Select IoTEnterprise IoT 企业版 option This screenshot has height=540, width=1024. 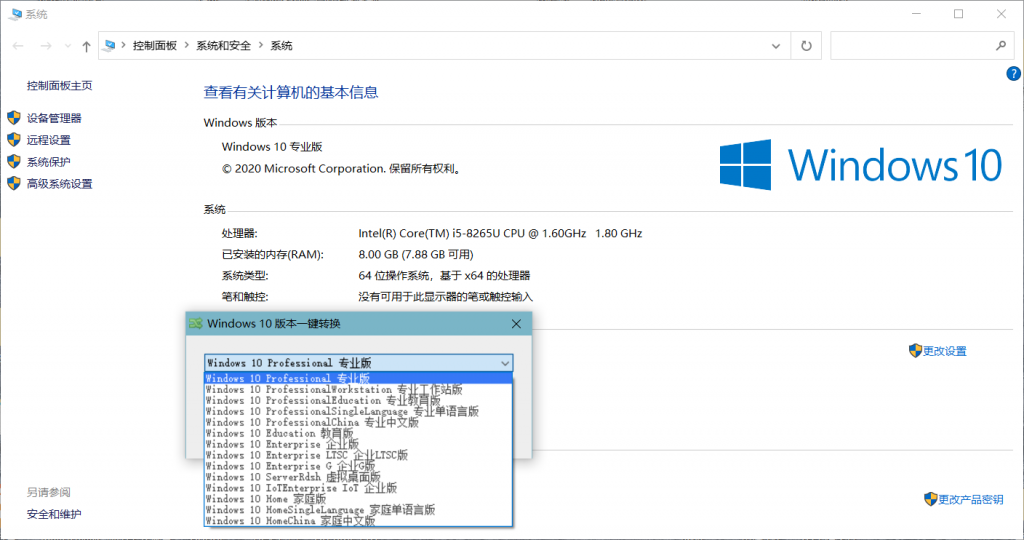pyautogui.click(x=359, y=488)
